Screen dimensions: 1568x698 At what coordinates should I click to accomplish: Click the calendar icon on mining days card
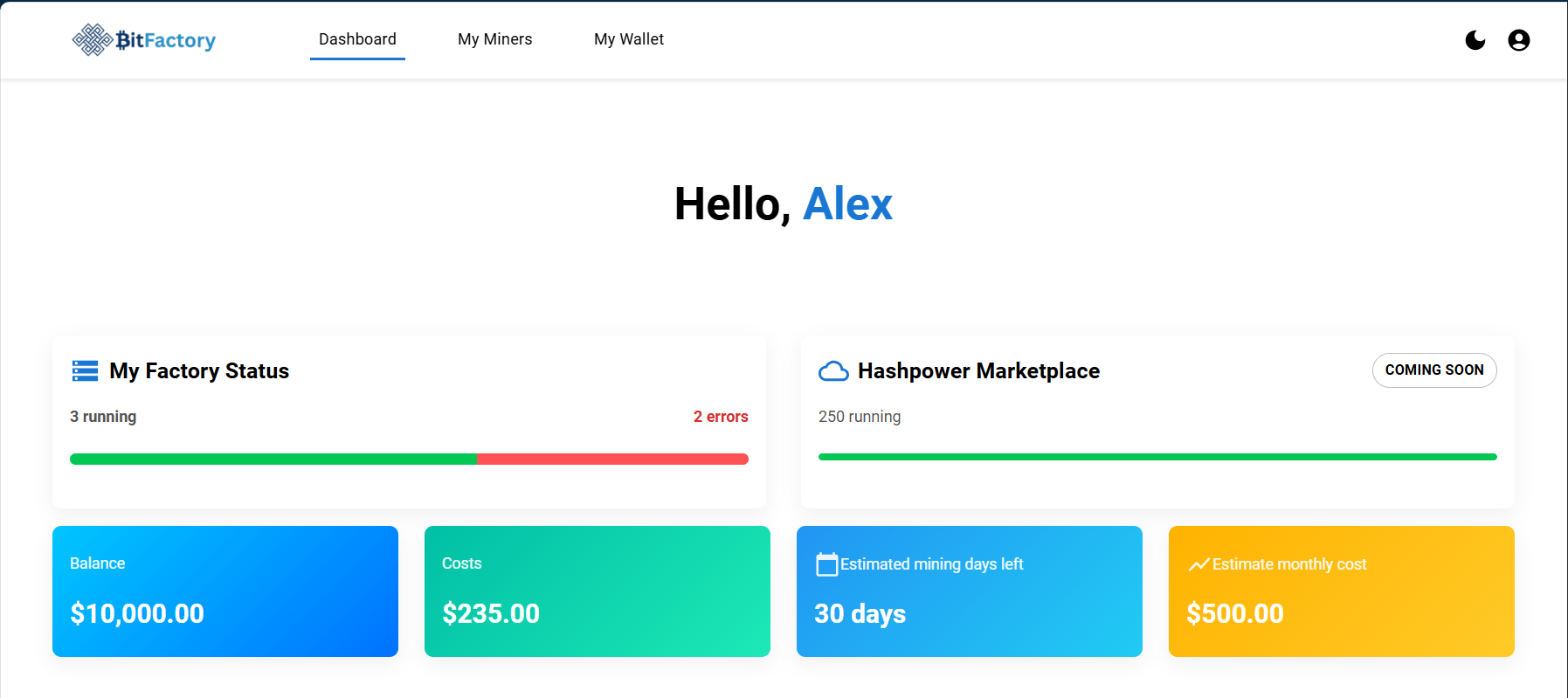click(x=826, y=564)
